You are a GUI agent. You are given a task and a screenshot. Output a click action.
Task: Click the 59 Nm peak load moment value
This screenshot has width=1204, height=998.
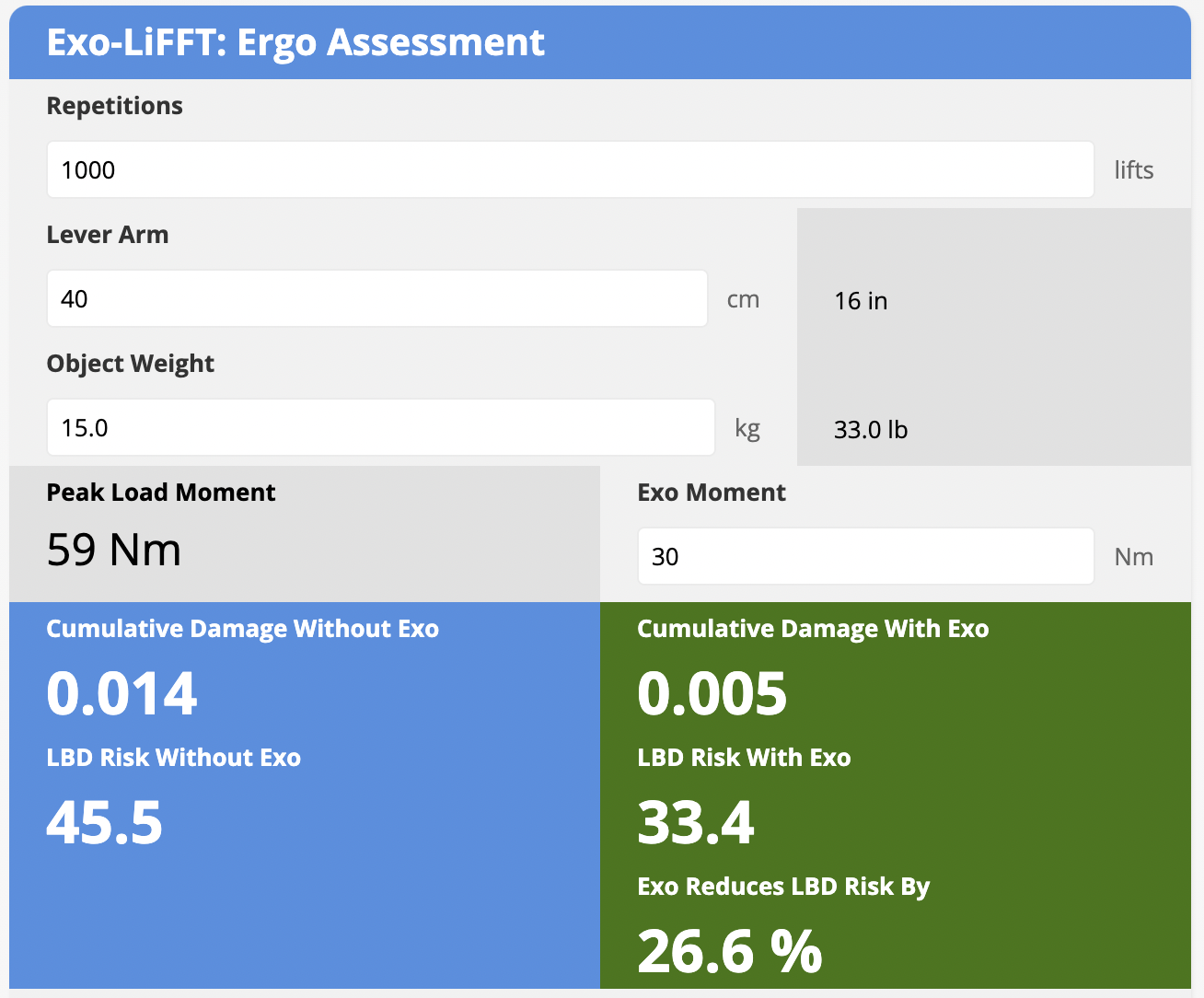(113, 550)
